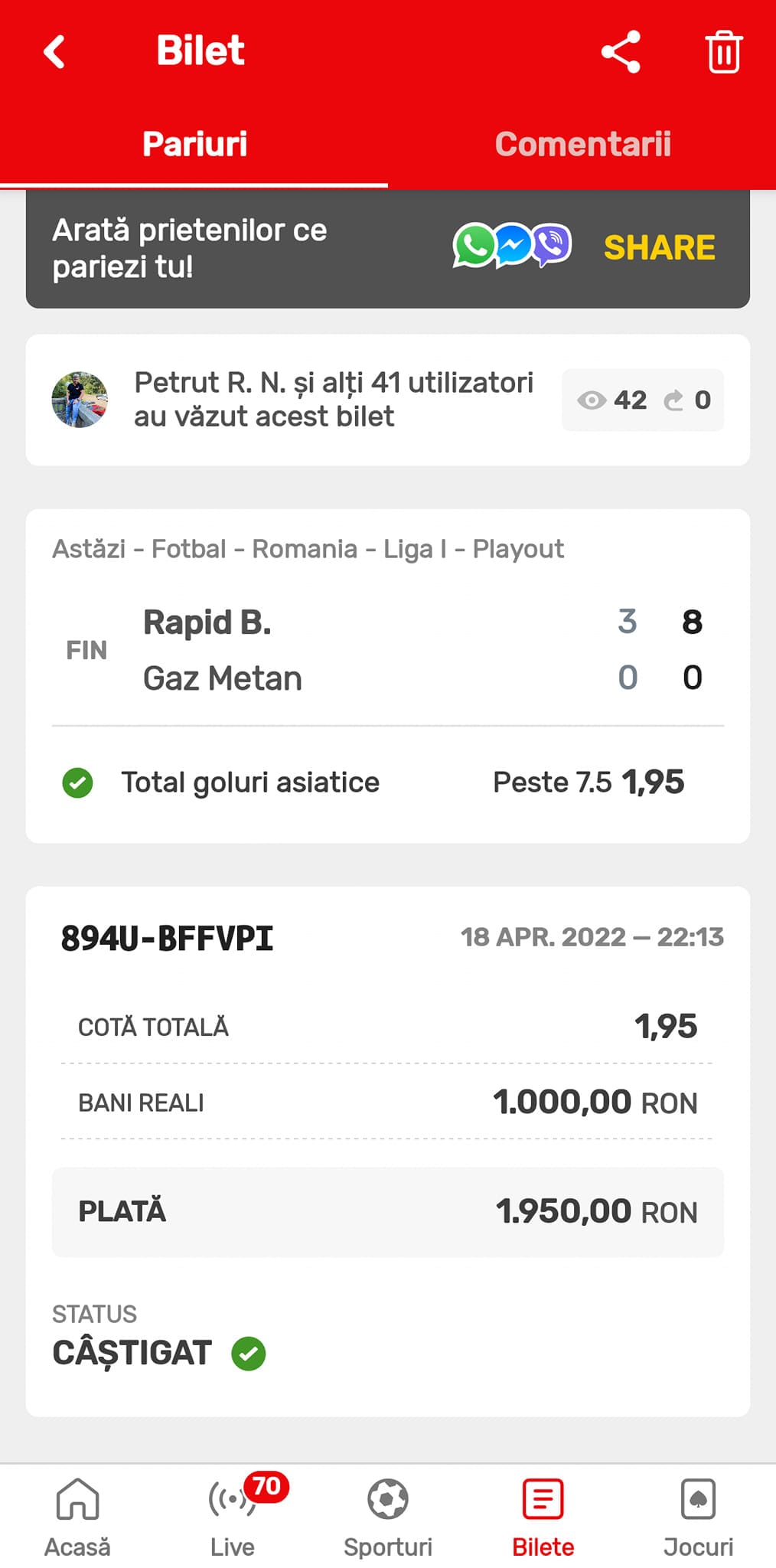
Task: Open Live section with 70 badge
Action: point(233,1516)
